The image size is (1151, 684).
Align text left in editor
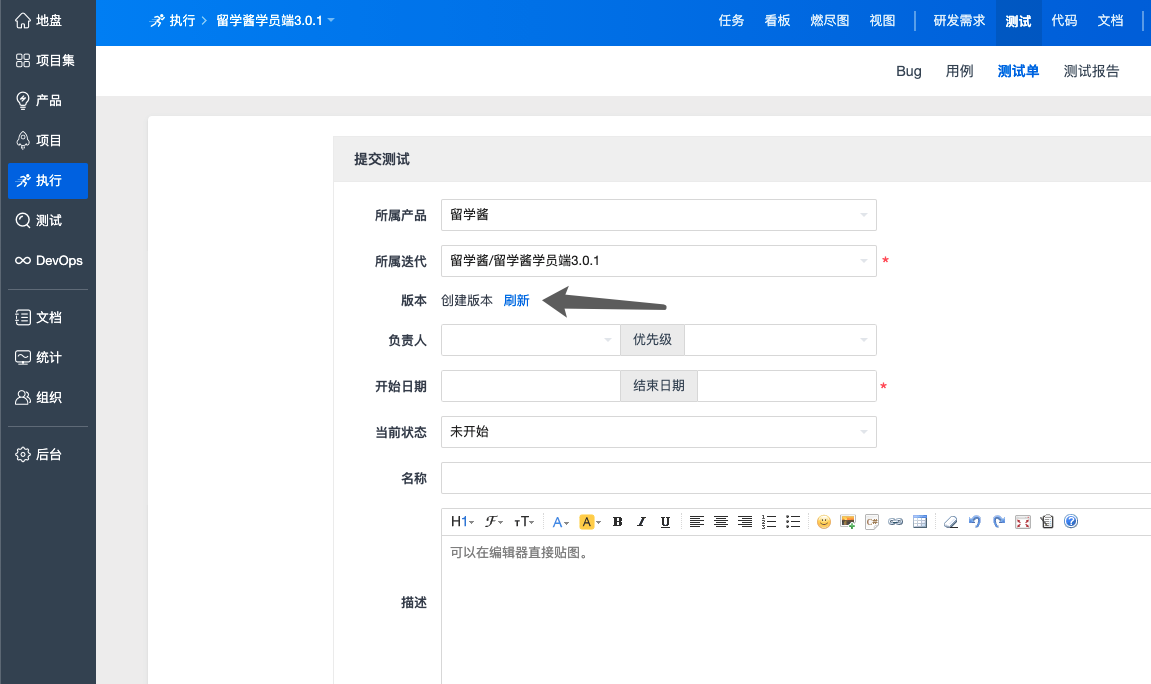click(x=697, y=522)
